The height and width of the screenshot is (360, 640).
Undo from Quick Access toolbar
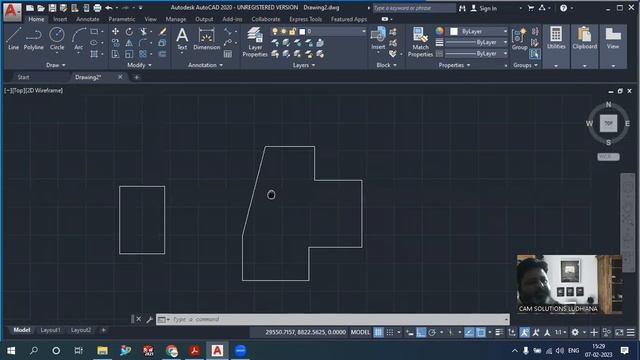coord(109,8)
